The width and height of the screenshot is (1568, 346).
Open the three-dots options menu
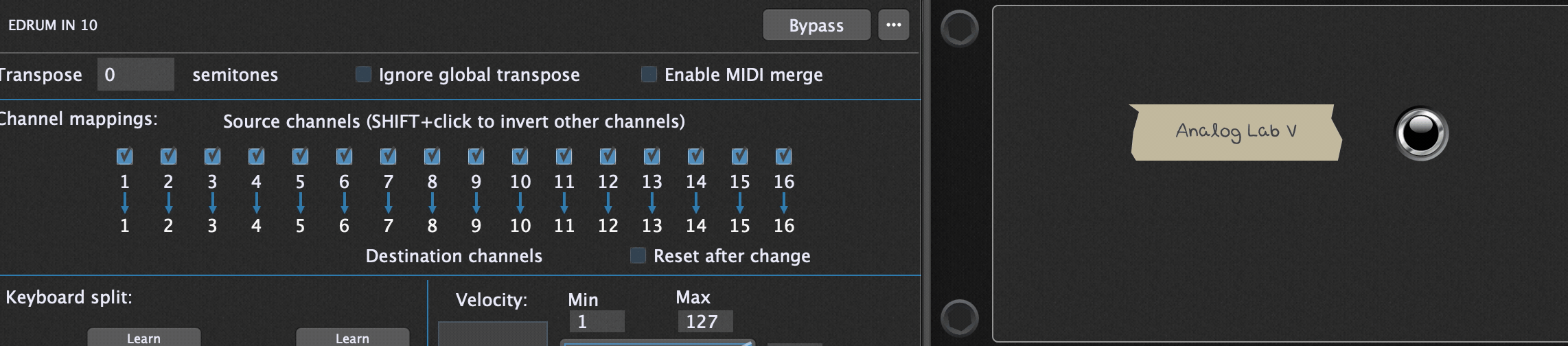[893, 25]
